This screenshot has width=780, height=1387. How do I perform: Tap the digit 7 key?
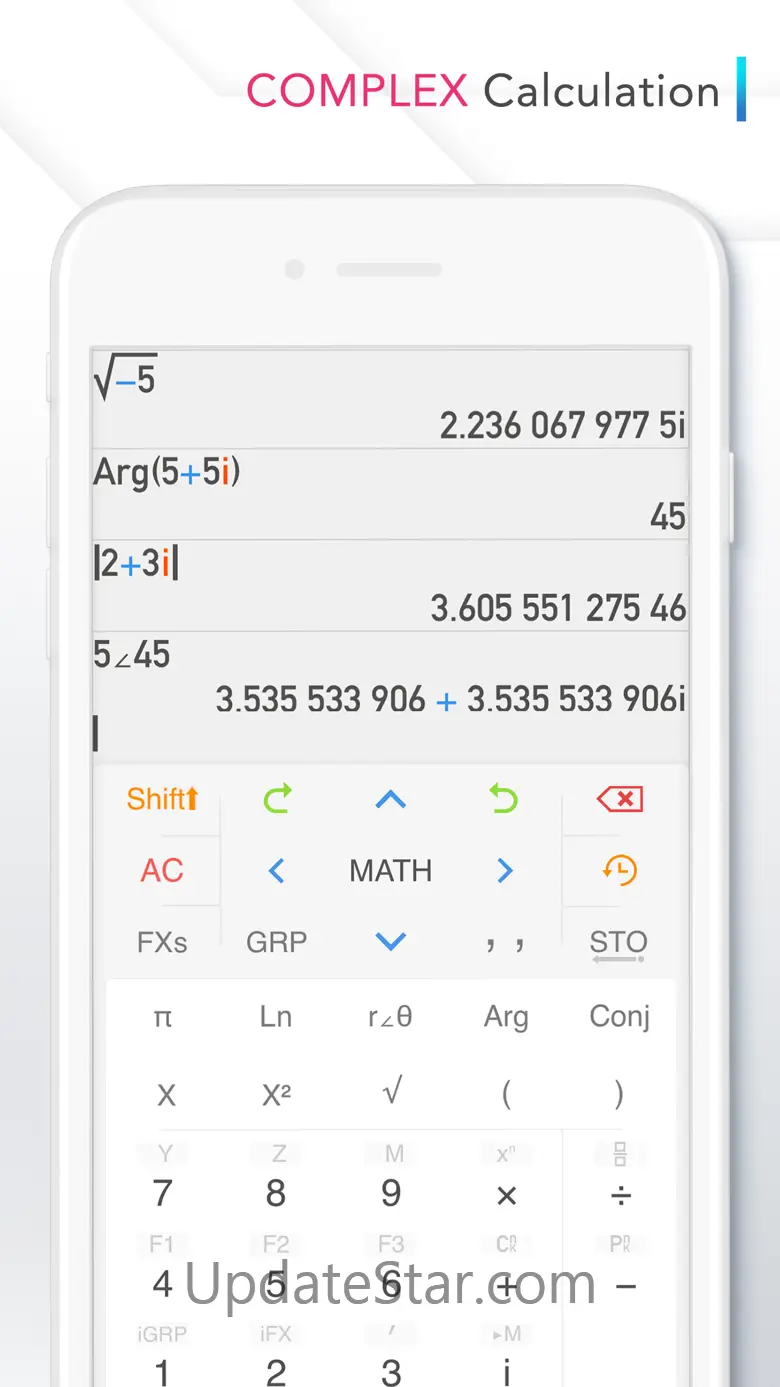[163, 1193]
